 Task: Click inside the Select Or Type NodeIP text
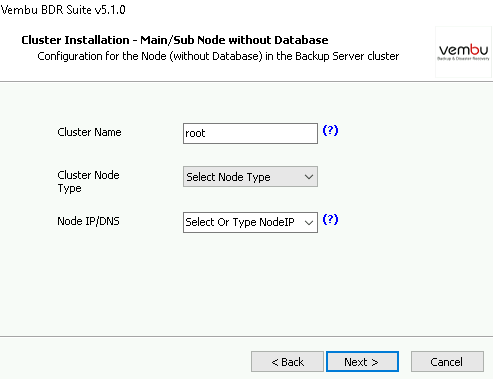[x=240, y=222]
